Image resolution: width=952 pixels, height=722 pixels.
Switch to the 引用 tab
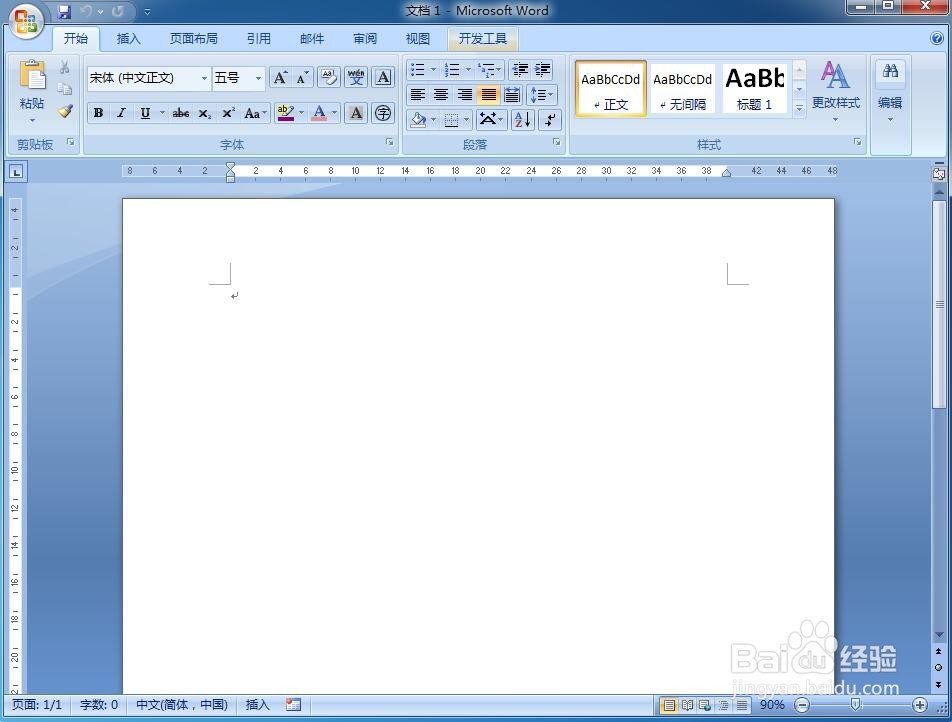[x=259, y=39]
